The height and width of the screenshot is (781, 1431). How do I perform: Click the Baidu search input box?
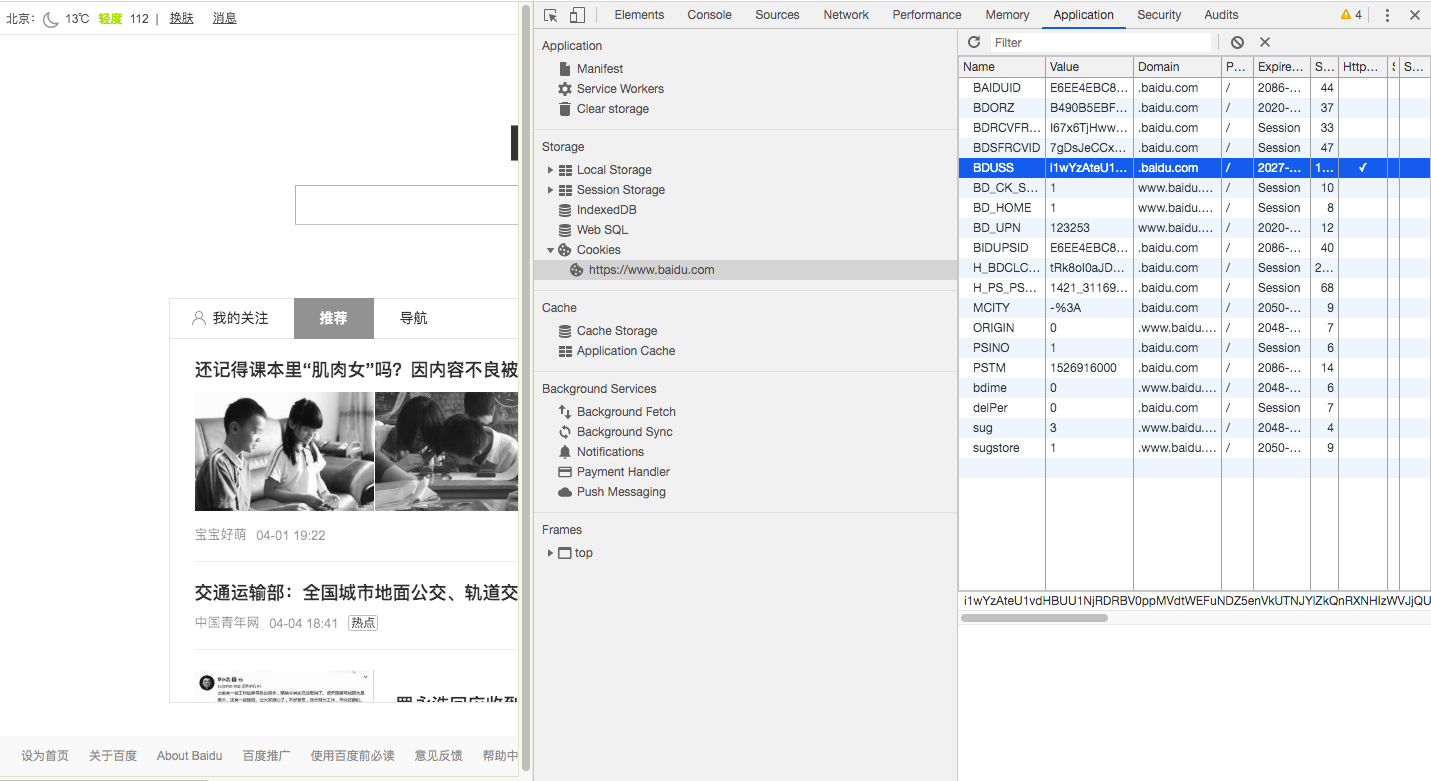click(x=406, y=205)
